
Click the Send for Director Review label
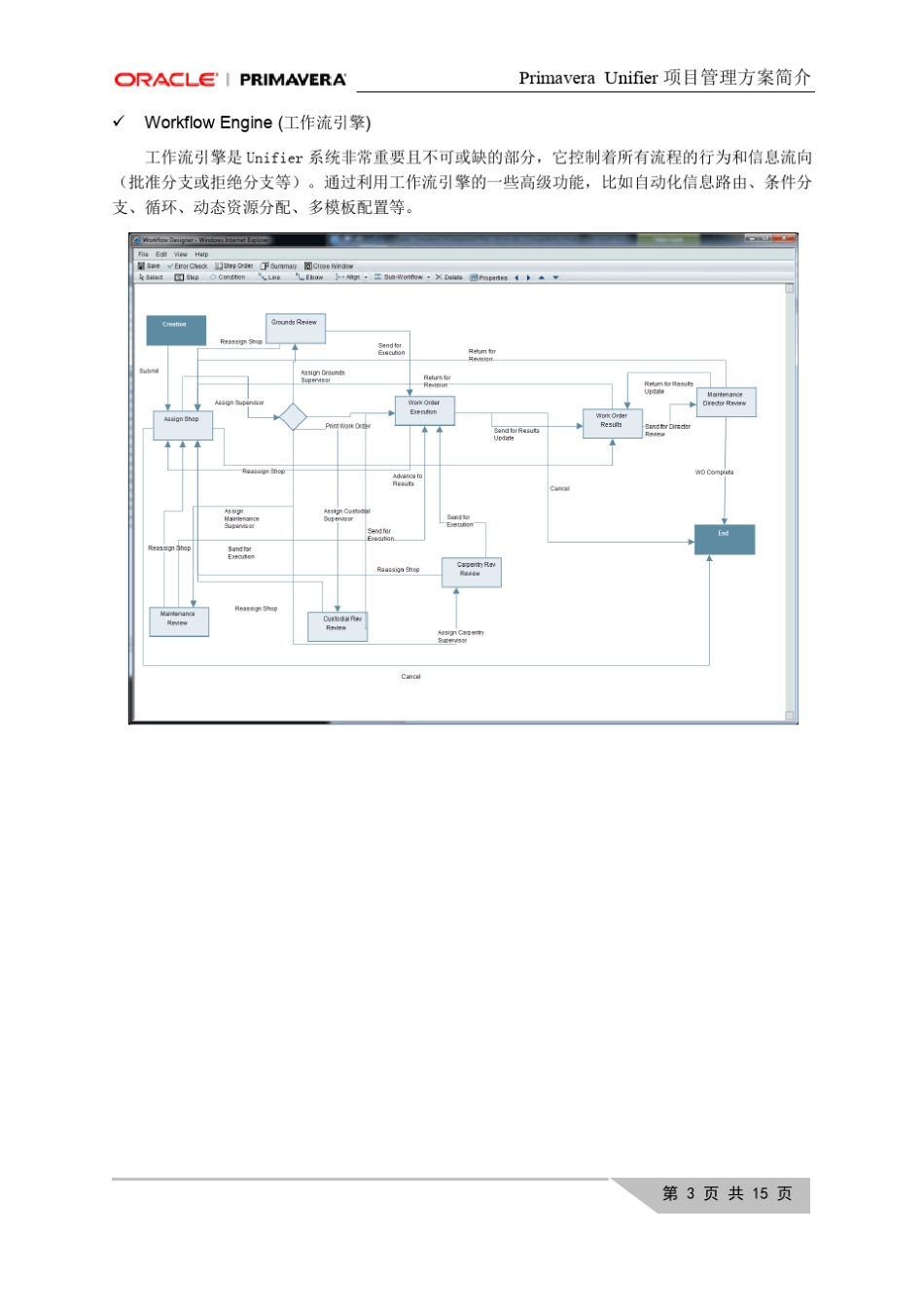tap(667, 430)
